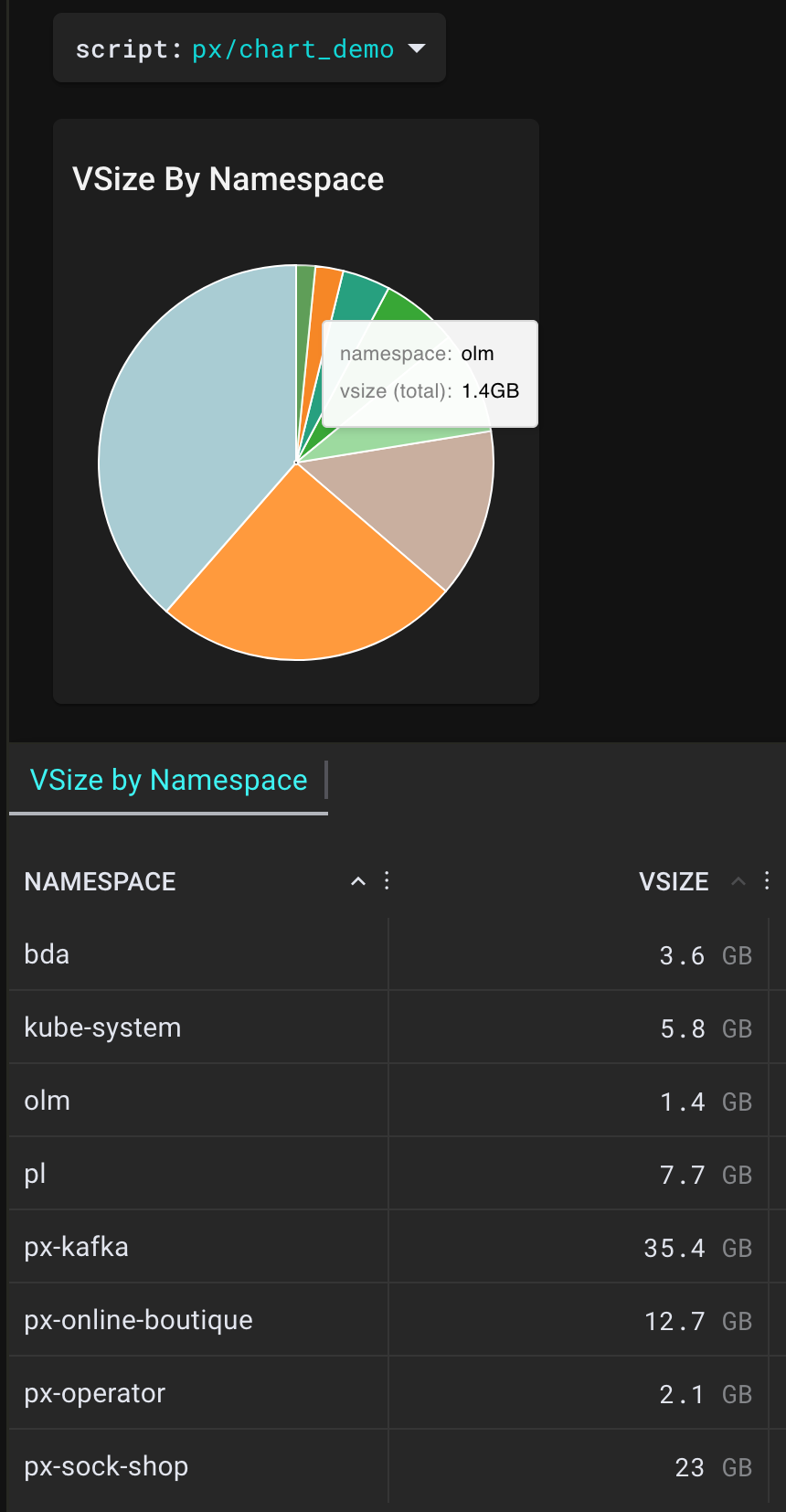The height and width of the screenshot is (1512, 786).
Task: Switch to the VSize by Namespace tab
Action: [167, 780]
